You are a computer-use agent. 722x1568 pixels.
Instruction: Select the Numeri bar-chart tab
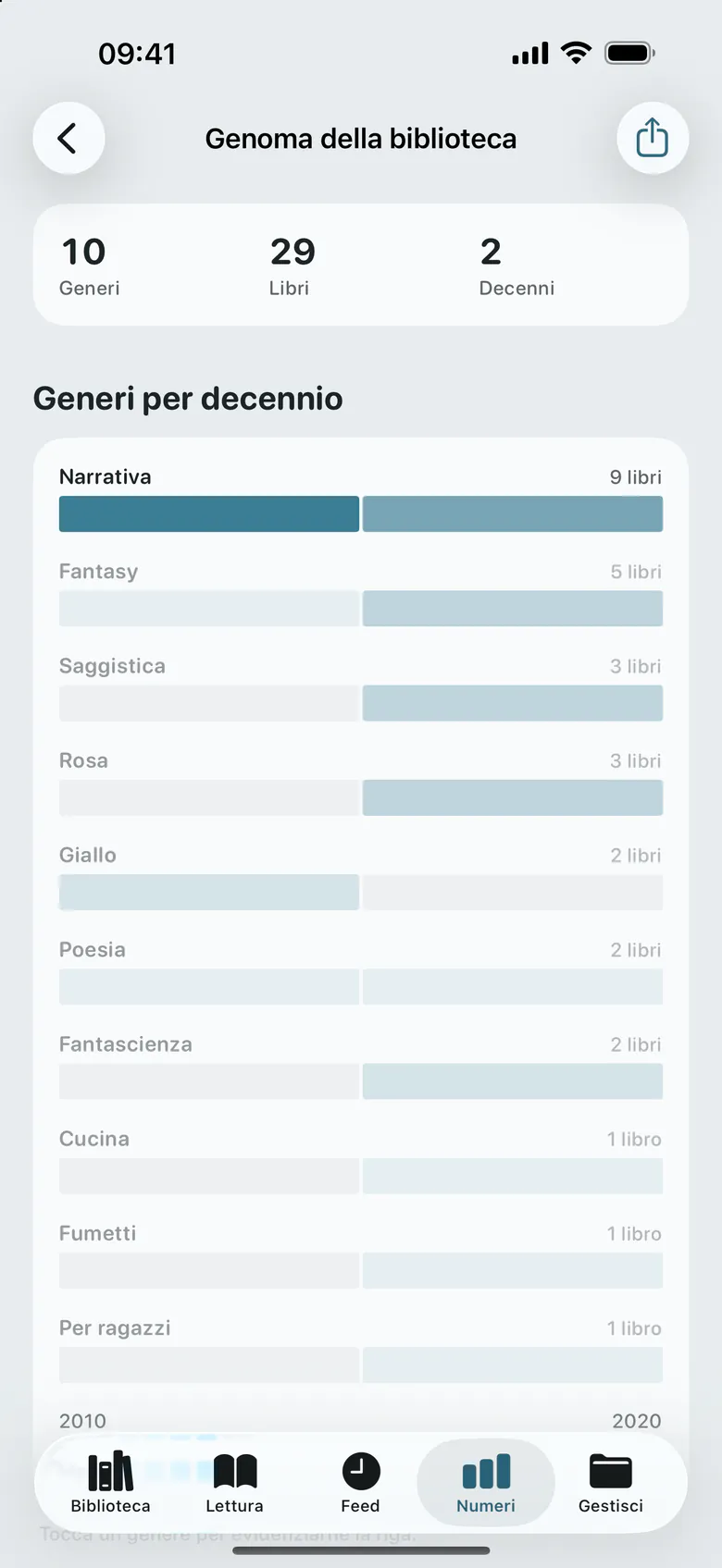(486, 1482)
